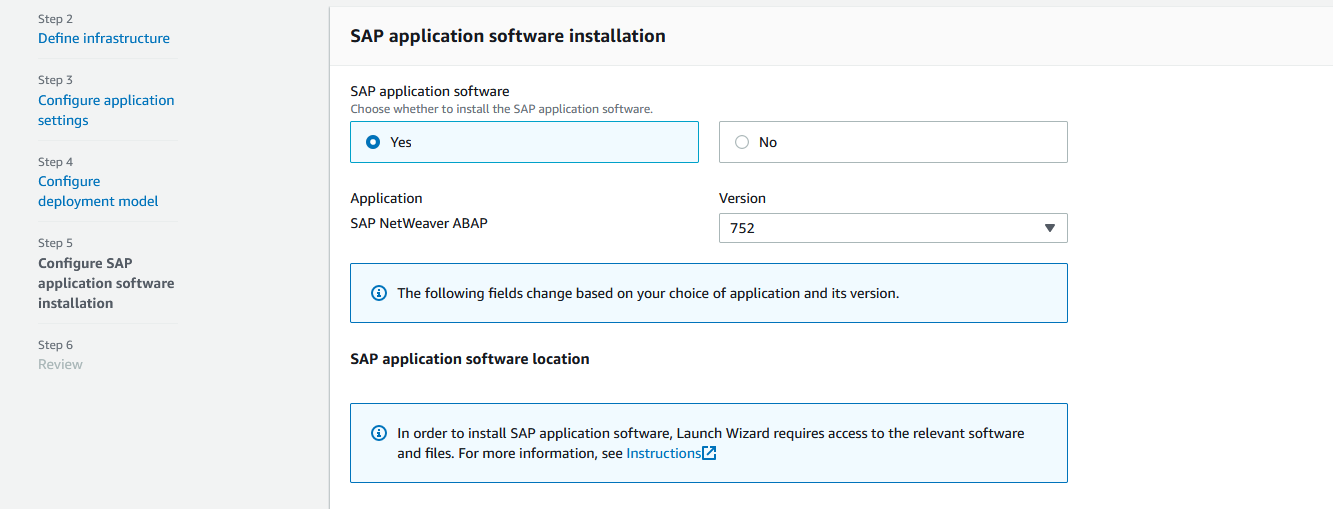Click the "Choose whether to install" helper text

pos(501,109)
